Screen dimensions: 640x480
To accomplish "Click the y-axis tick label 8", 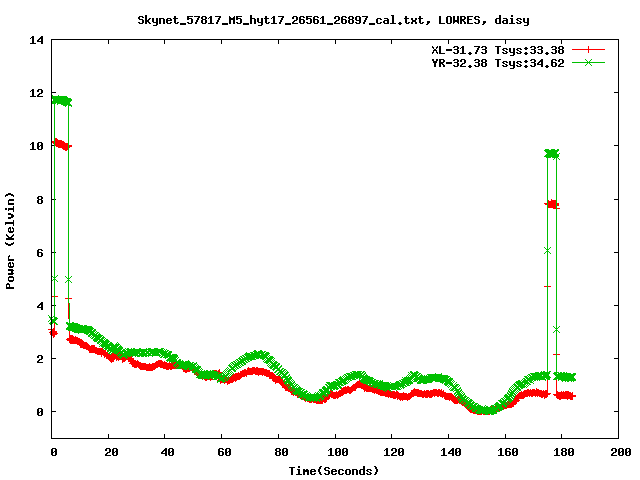I will coord(40,200).
